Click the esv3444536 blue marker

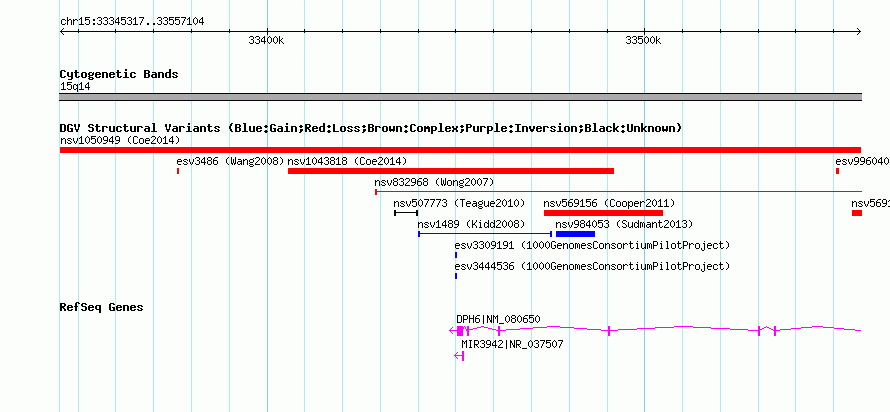click(x=456, y=276)
